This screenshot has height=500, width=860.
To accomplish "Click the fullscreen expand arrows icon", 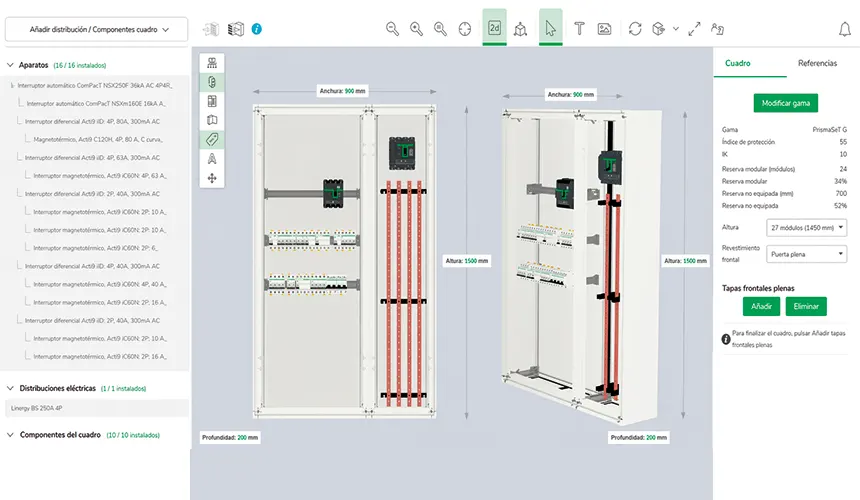I will tap(695, 29).
